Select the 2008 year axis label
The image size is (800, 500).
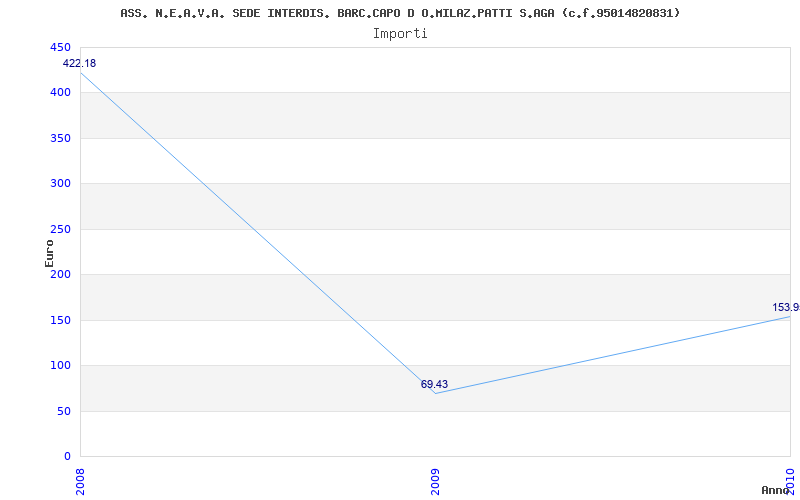[80, 480]
